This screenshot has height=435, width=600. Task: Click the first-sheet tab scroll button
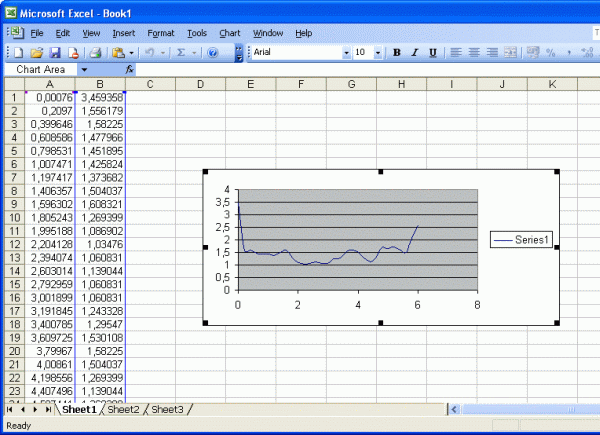pyautogui.click(x=10, y=409)
